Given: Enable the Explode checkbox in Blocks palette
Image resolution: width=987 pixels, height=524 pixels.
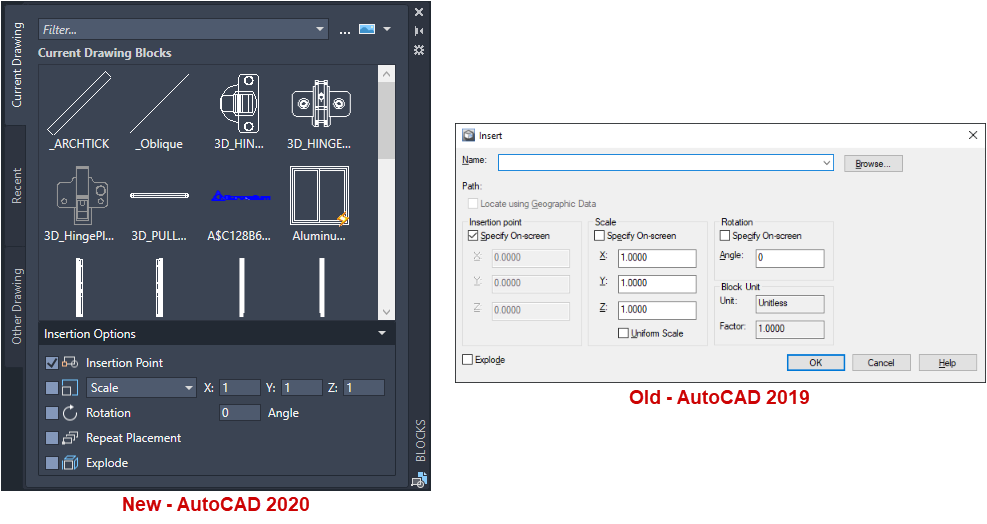Looking at the screenshot, I should click(52, 463).
